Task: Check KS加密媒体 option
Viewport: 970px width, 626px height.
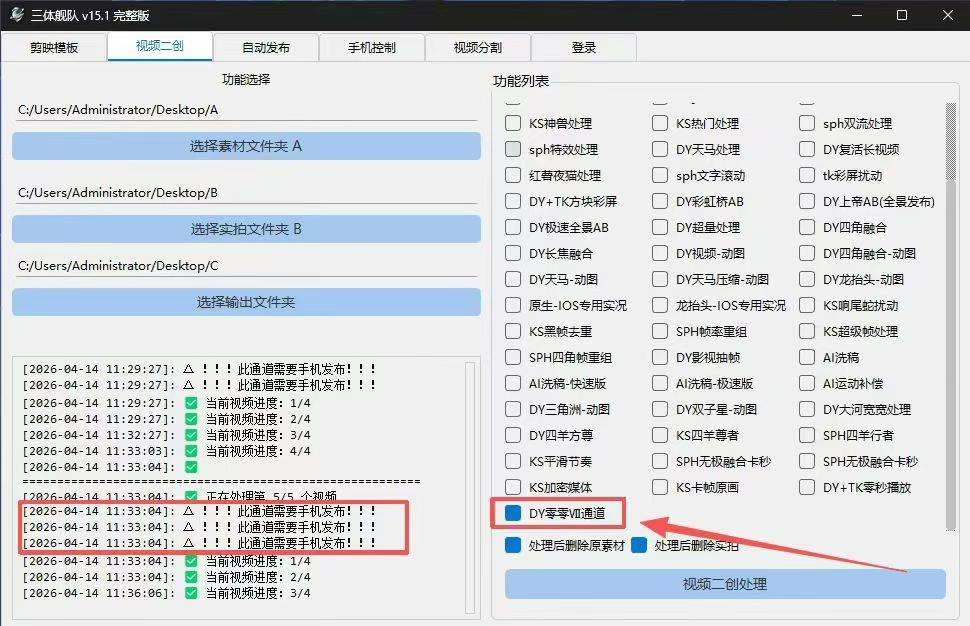Action: pos(513,487)
